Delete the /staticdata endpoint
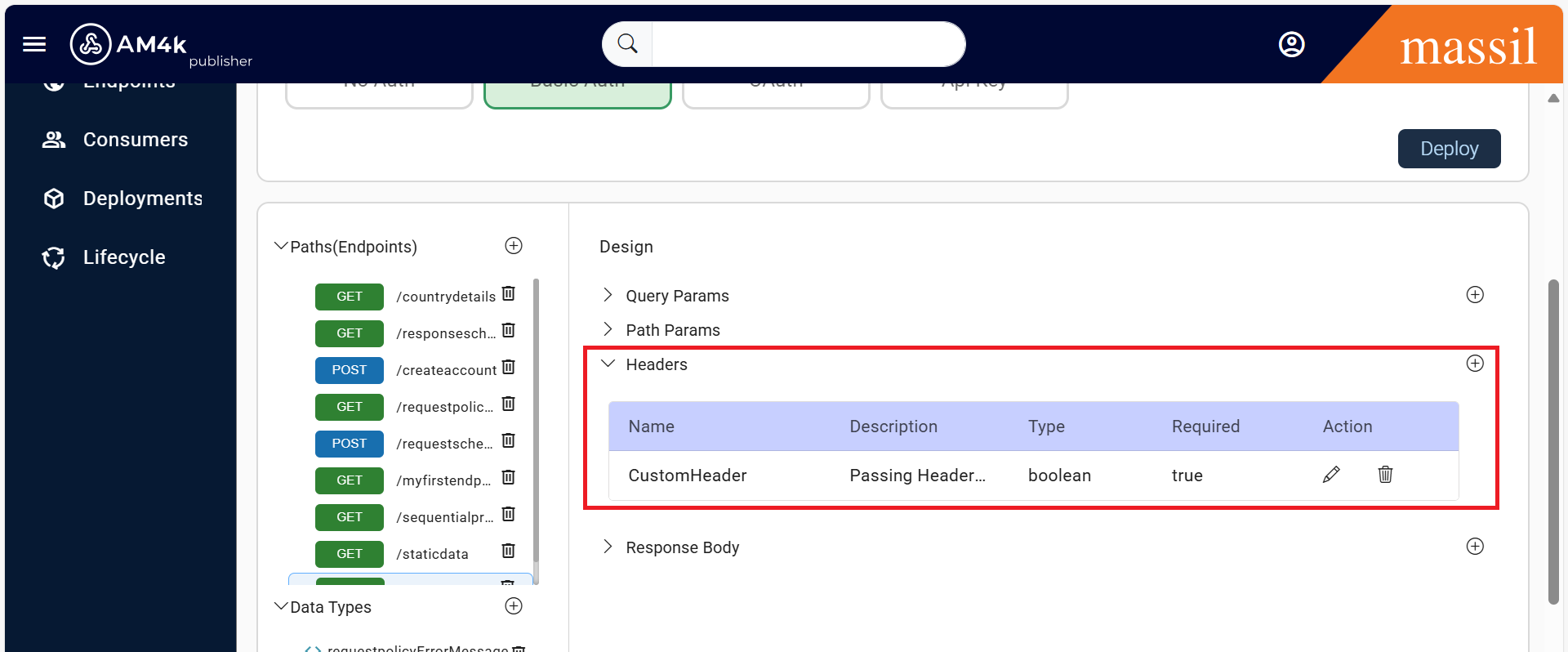Image resolution: width=1568 pixels, height=652 pixels. (508, 552)
